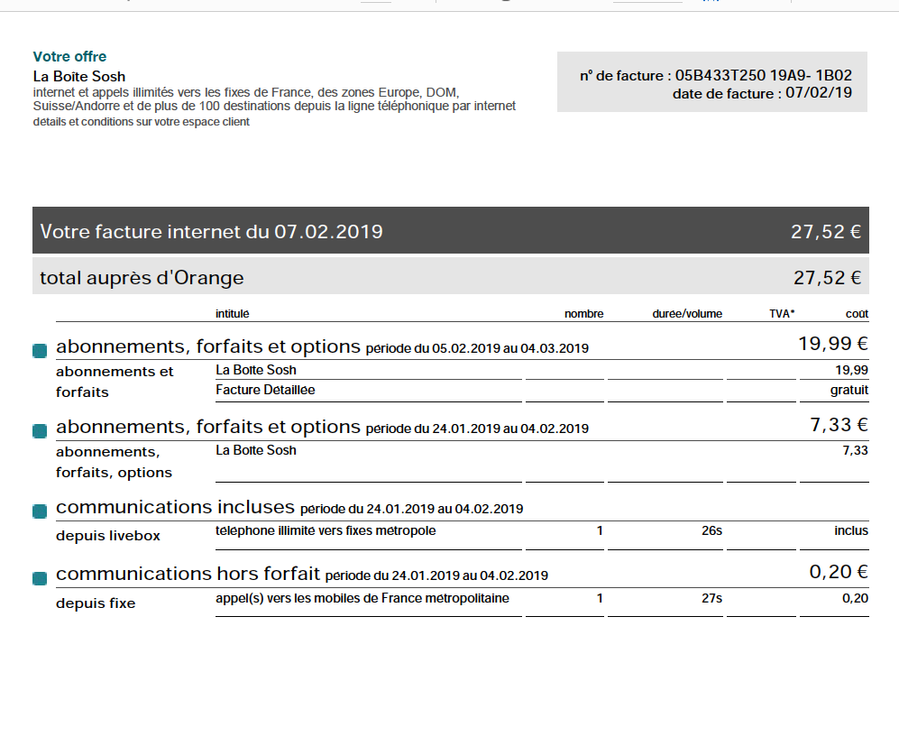The height and width of the screenshot is (738, 899).
Task: Click the "depuis fixe" row label
Action: [x=95, y=603]
